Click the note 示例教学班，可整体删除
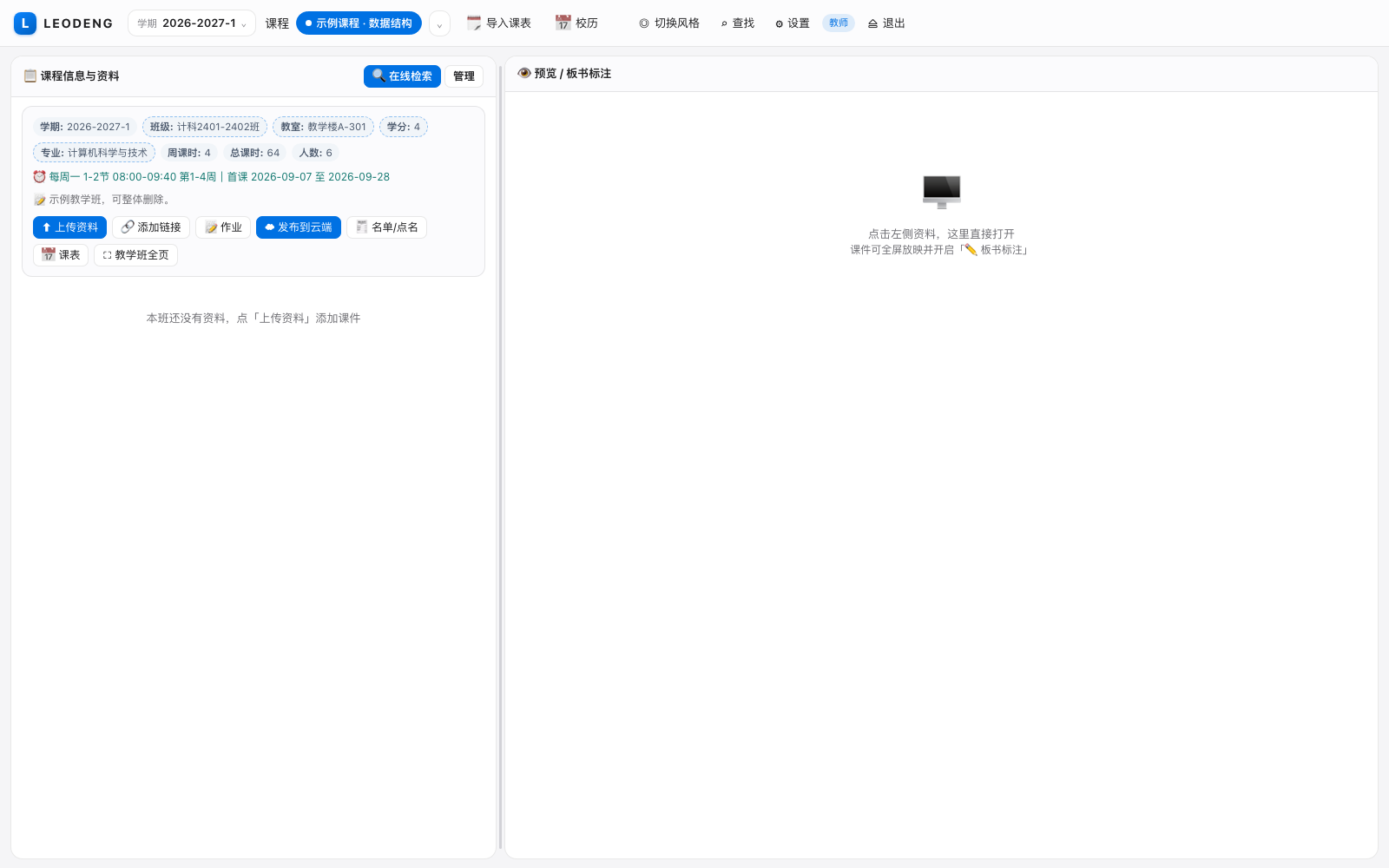This screenshot has width=1389, height=868. (x=109, y=200)
